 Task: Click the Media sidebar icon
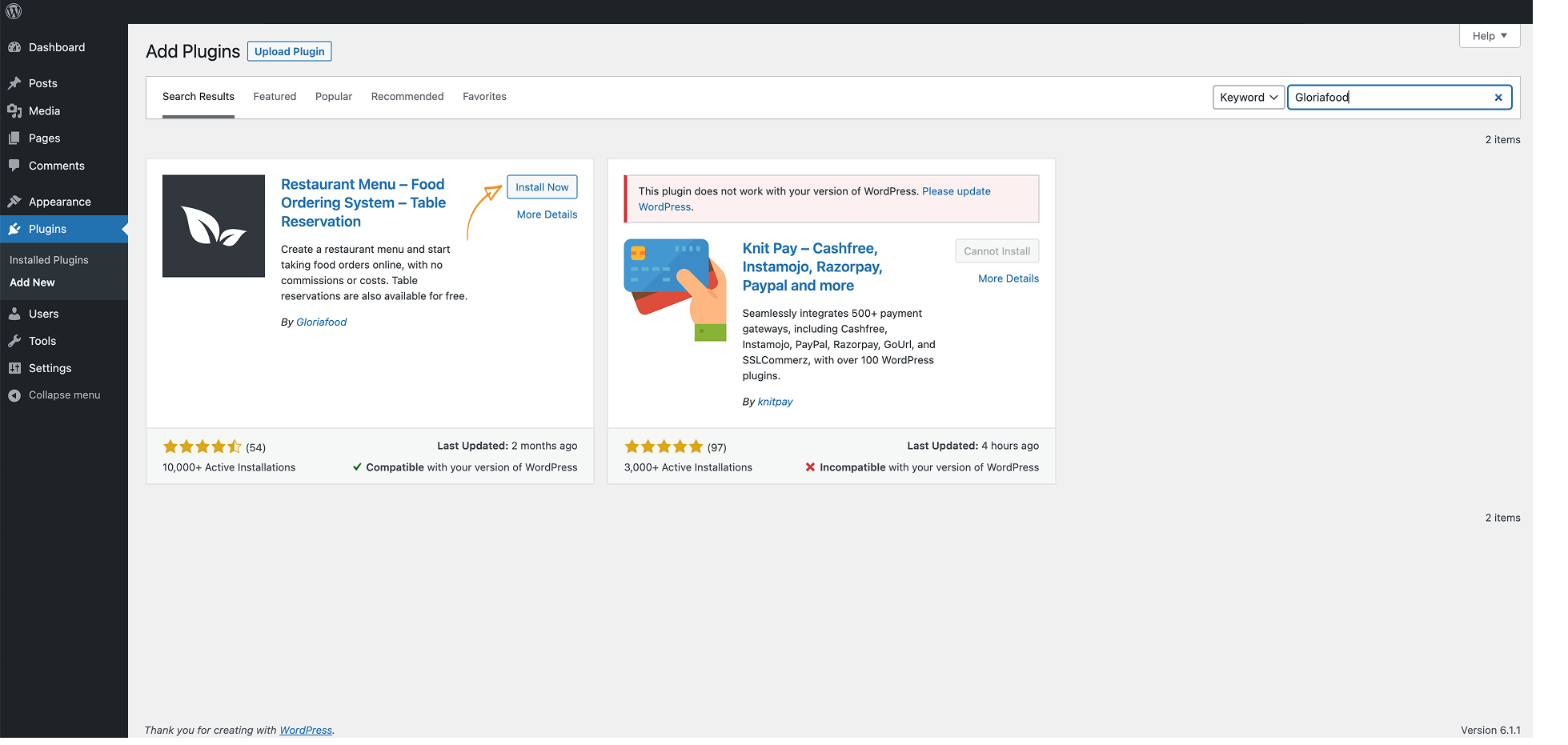click(x=14, y=111)
